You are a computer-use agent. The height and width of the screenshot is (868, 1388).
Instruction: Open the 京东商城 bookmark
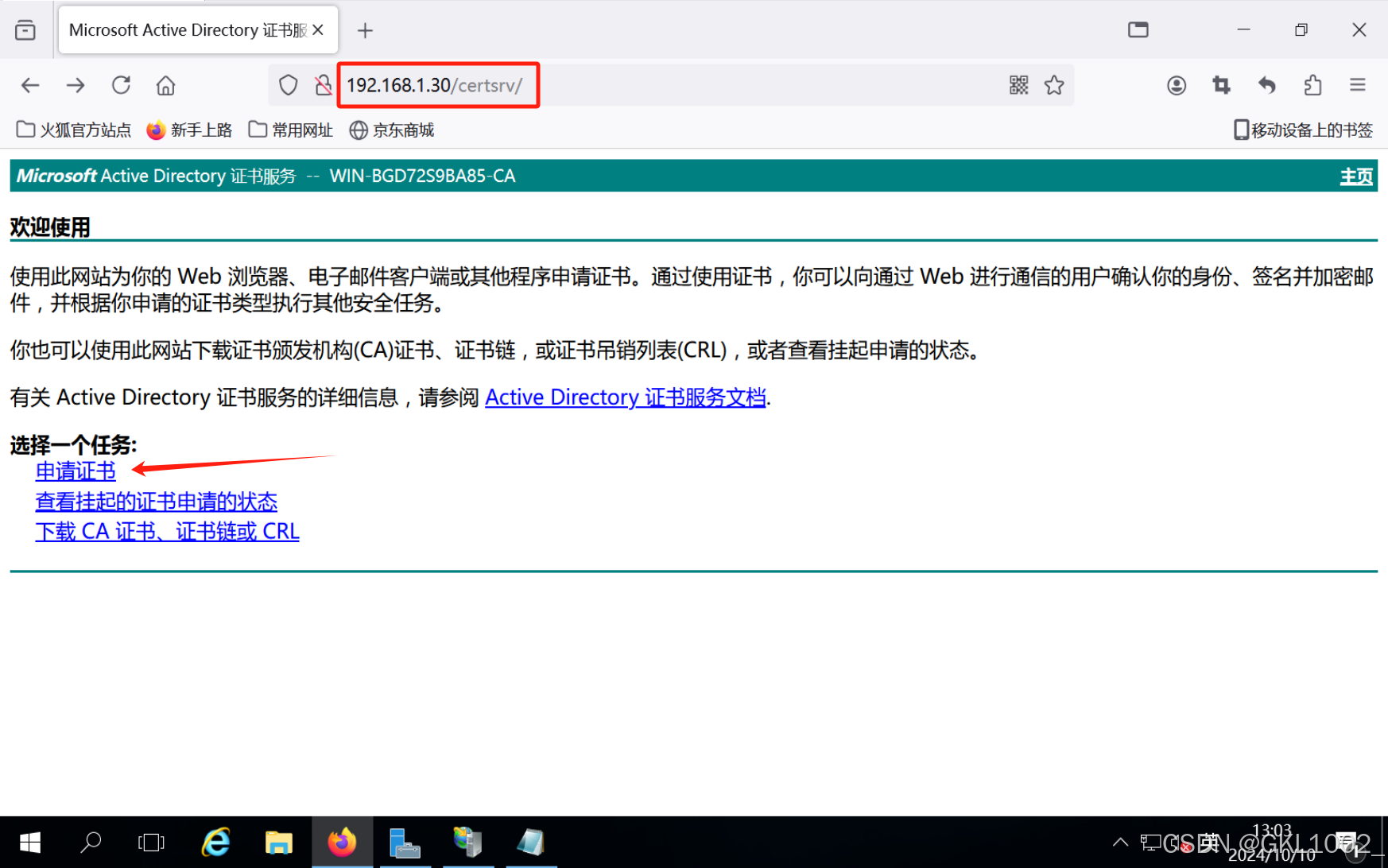pyautogui.click(x=392, y=130)
